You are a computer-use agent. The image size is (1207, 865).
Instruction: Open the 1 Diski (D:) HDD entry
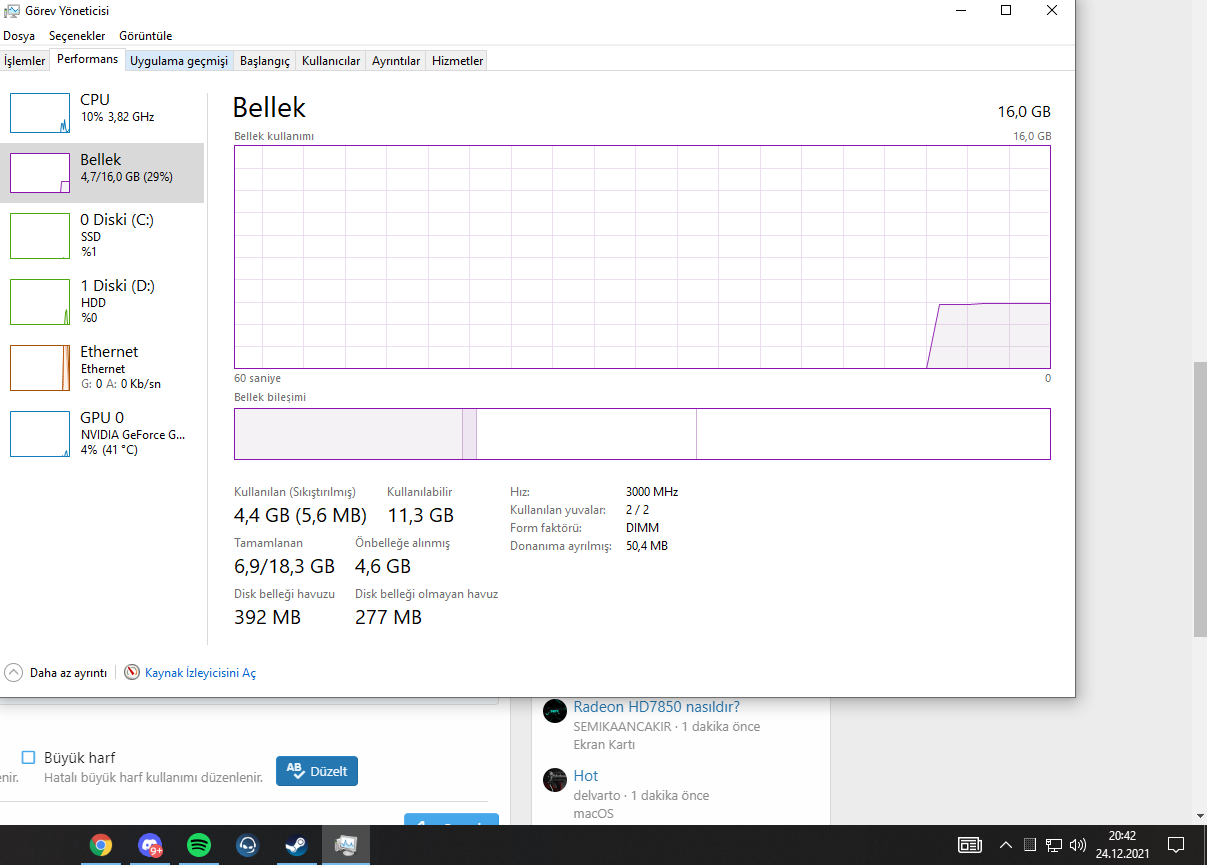pyautogui.click(x=102, y=302)
